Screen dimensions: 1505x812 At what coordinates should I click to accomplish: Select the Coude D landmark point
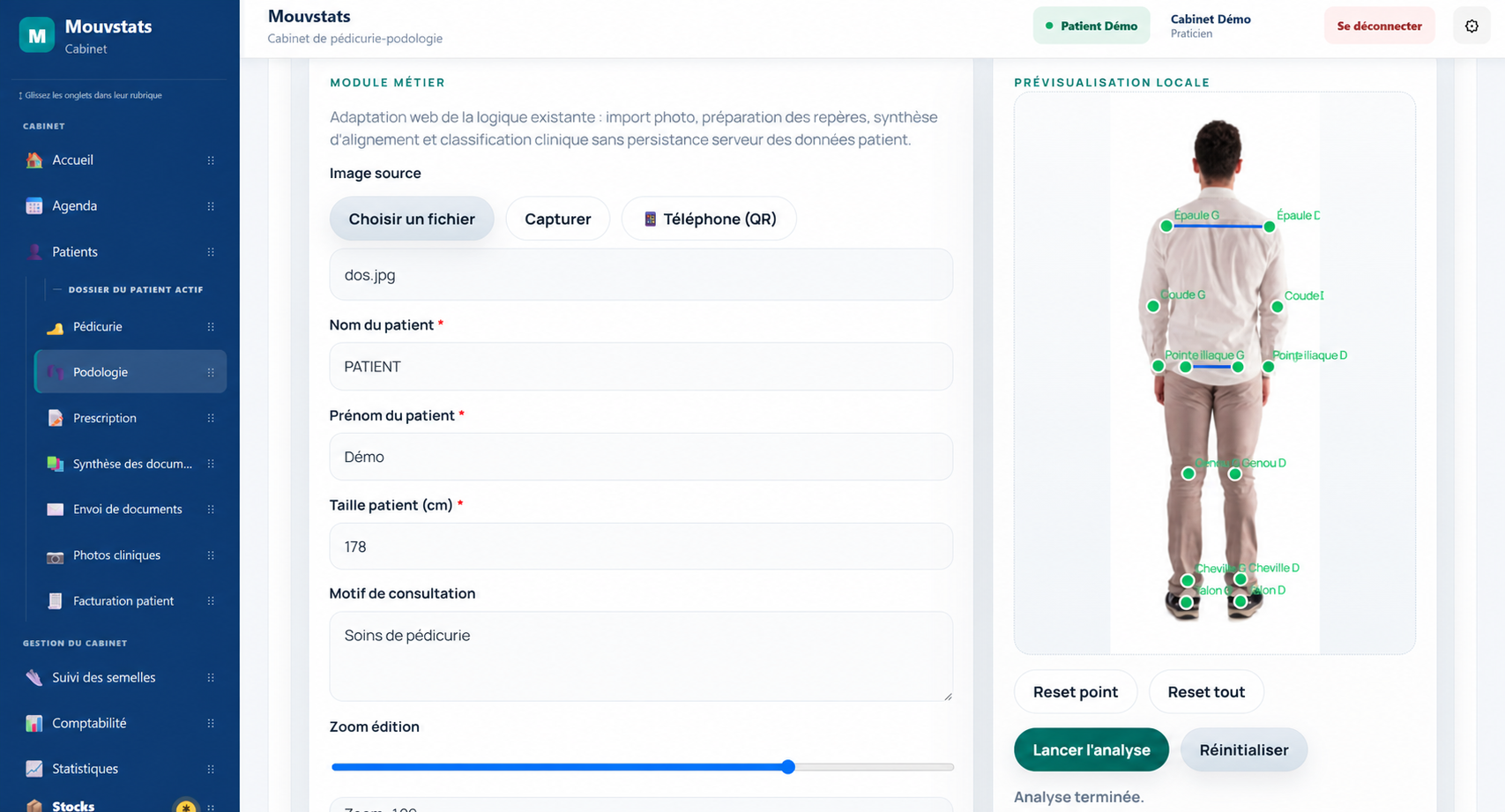1278,307
